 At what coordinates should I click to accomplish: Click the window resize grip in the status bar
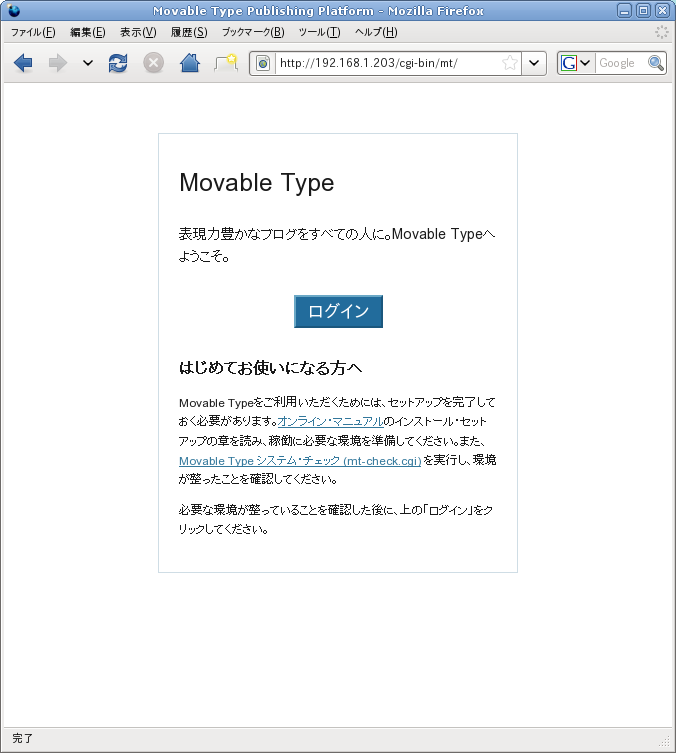(665, 742)
